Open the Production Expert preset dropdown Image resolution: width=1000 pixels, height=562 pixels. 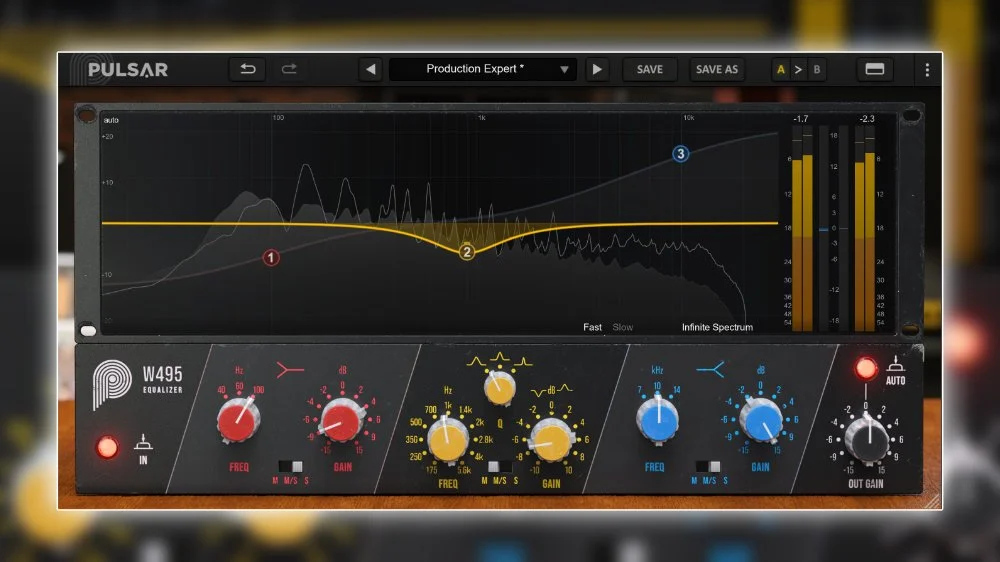click(483, 69)
